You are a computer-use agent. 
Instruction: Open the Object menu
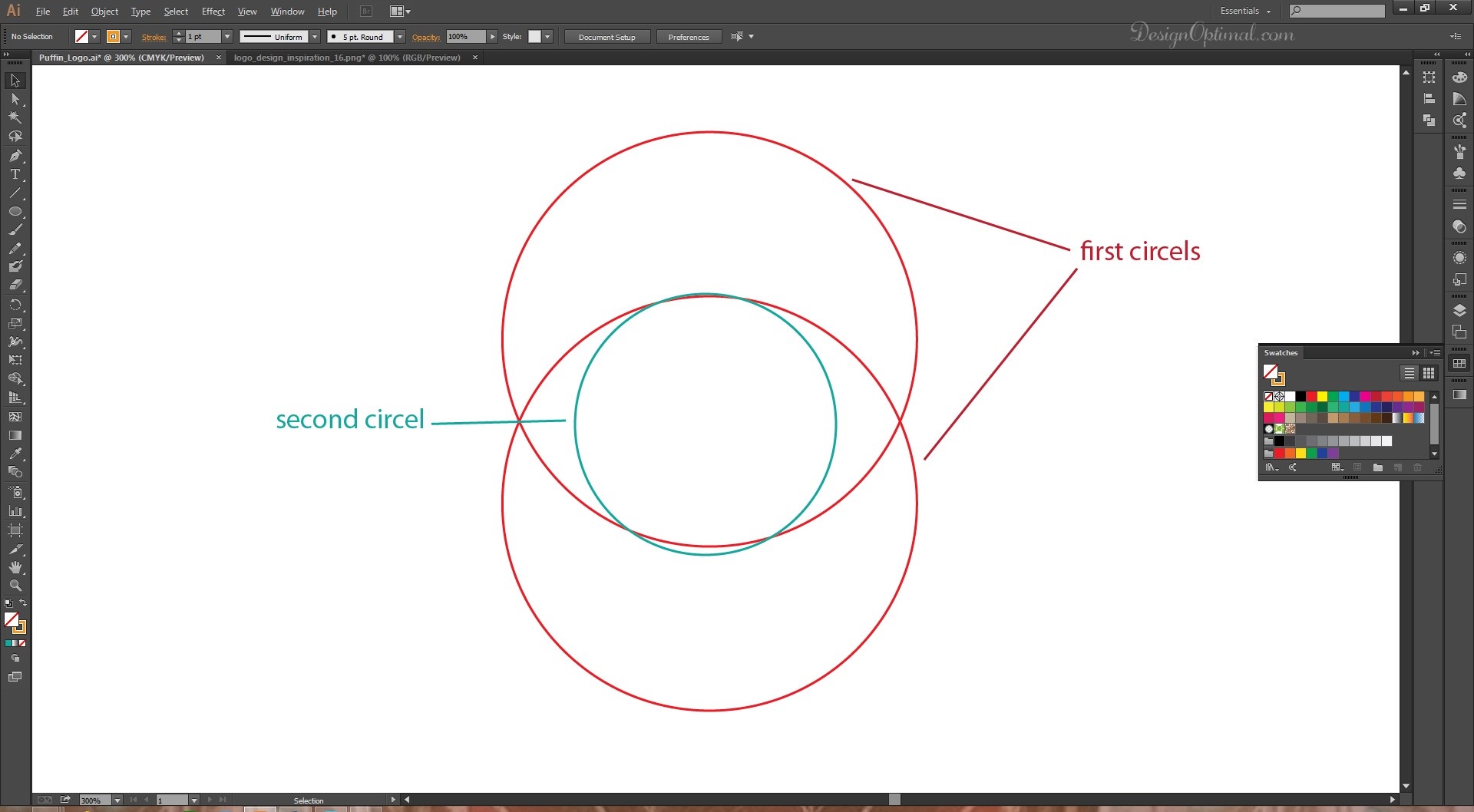[x=104, y=12]
